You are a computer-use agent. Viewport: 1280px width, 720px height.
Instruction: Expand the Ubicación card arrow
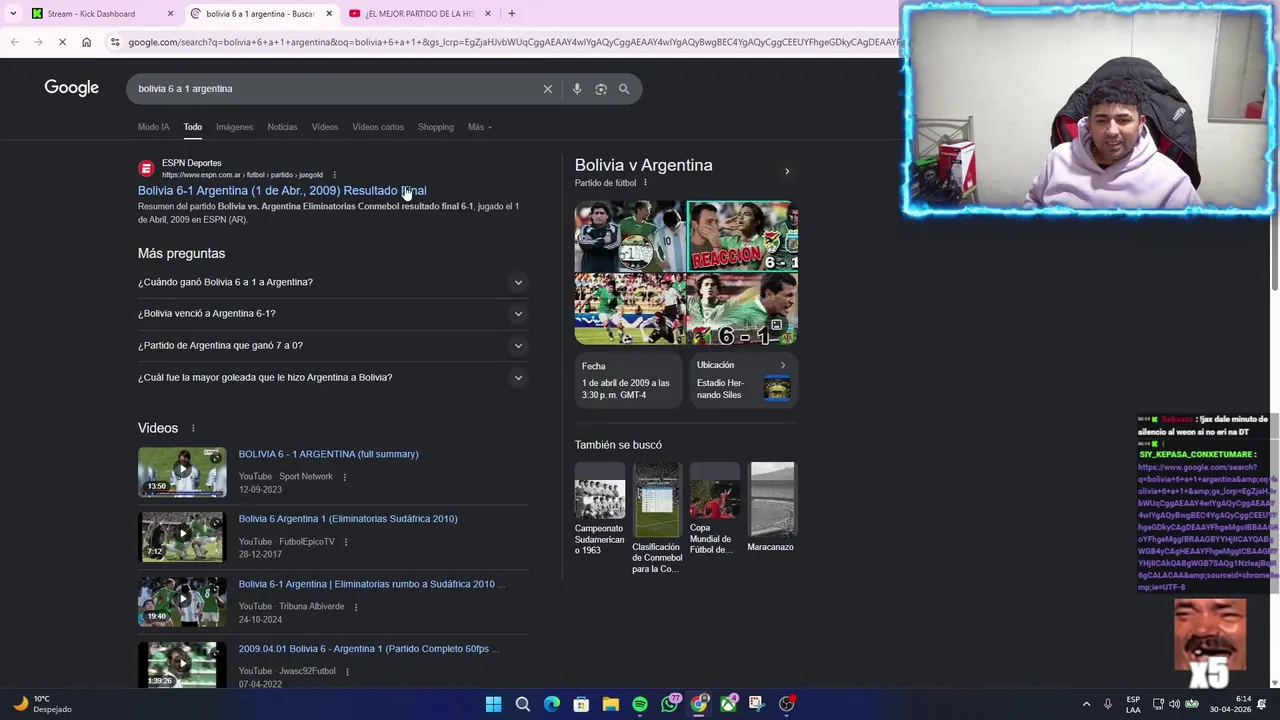[782, 365]
